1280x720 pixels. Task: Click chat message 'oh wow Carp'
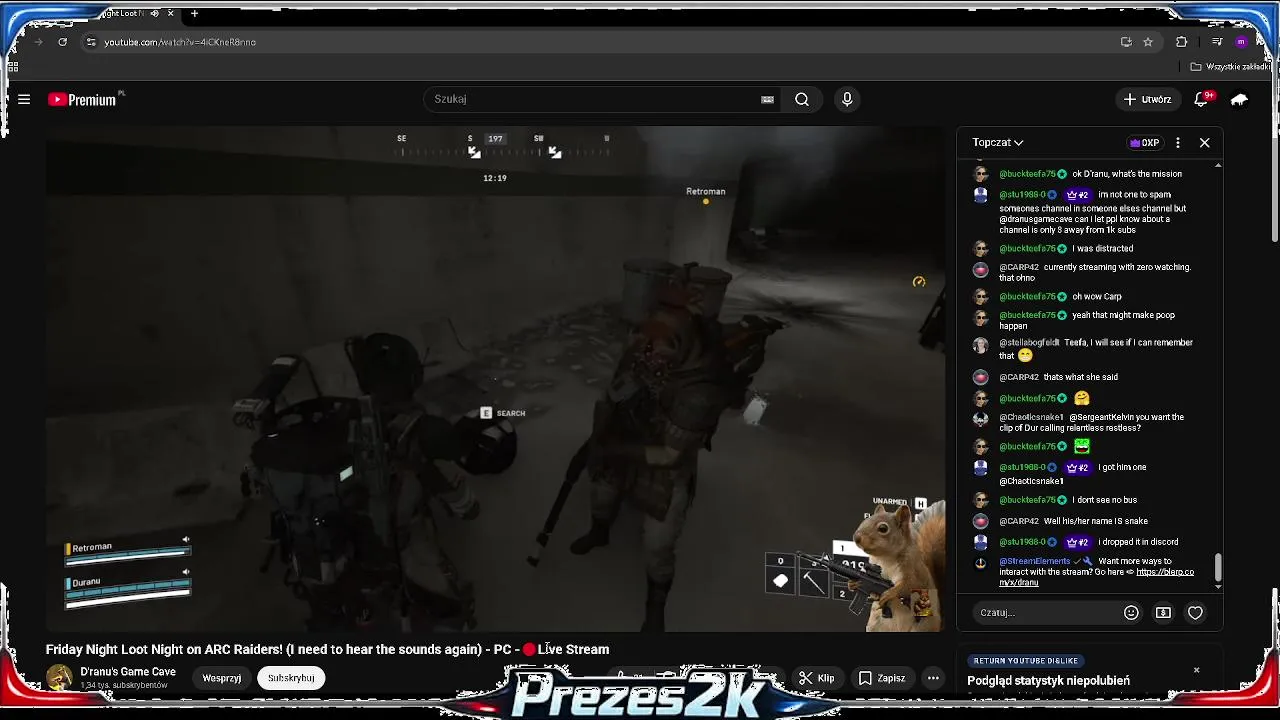[1097, 297]
